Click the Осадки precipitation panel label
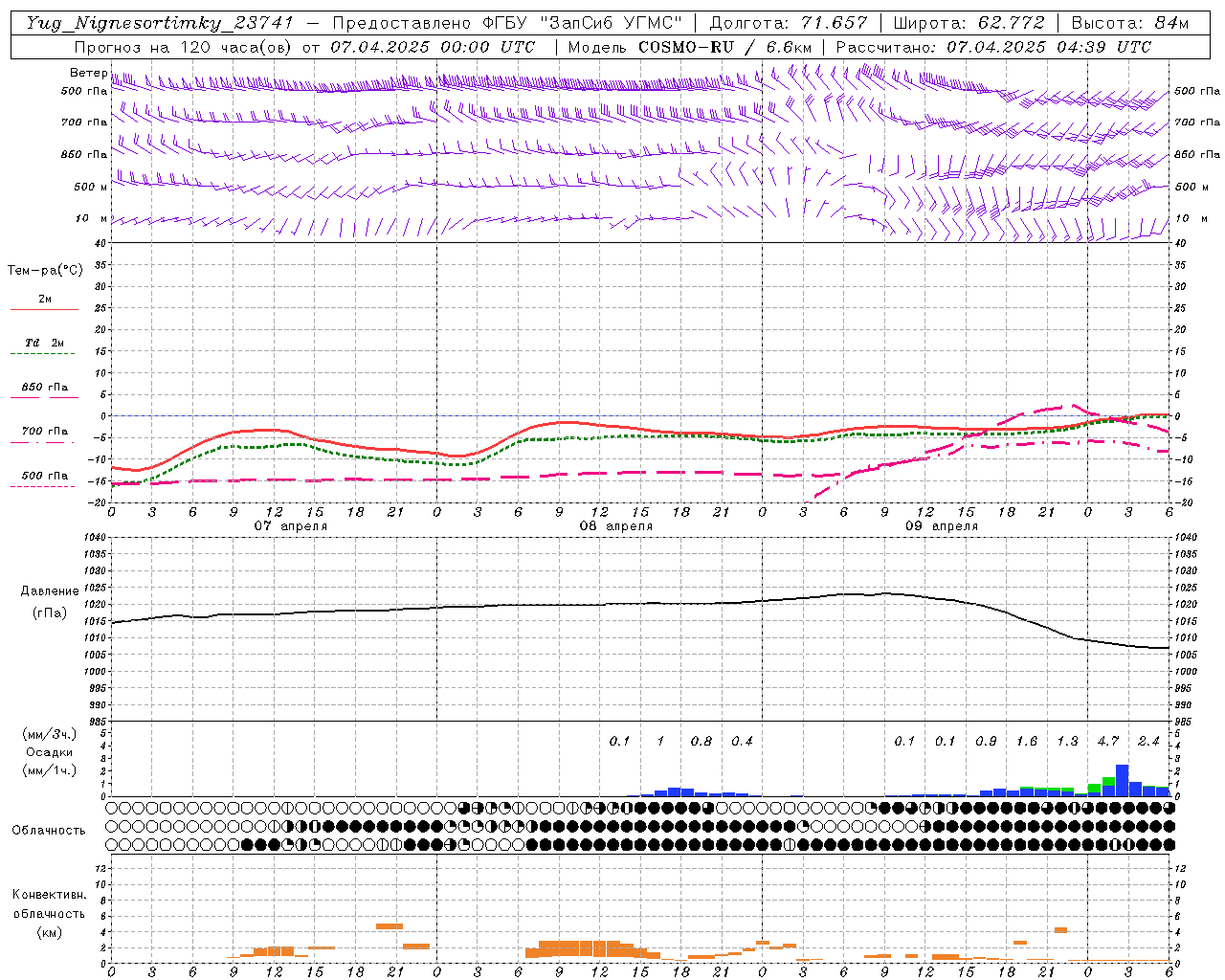The image size is (1225, 980). (x=49, y=752)
